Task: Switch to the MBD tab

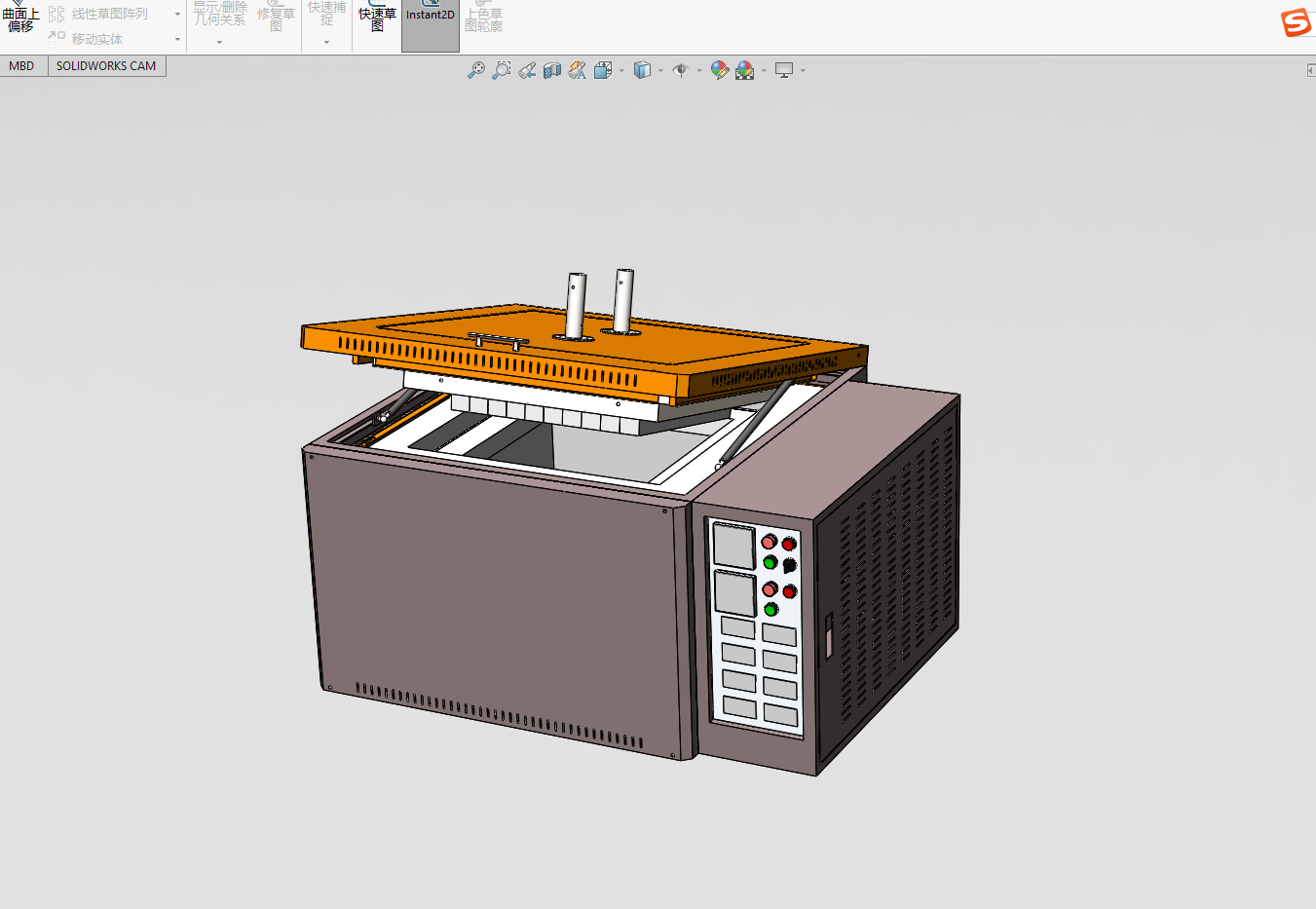Action: 21,66
